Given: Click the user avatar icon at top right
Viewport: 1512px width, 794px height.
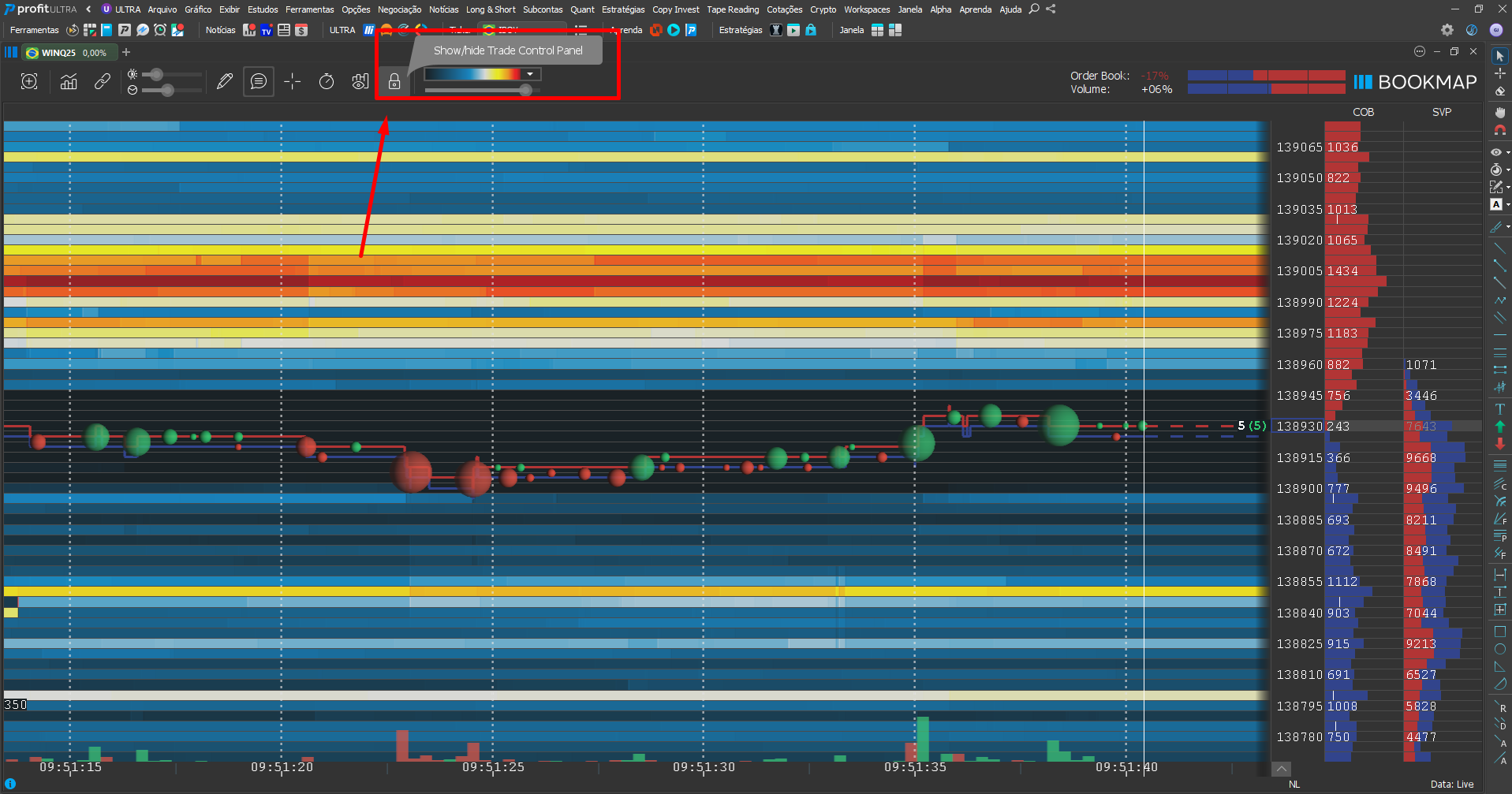Looking at the screenshot, I should coord(1496,30).
